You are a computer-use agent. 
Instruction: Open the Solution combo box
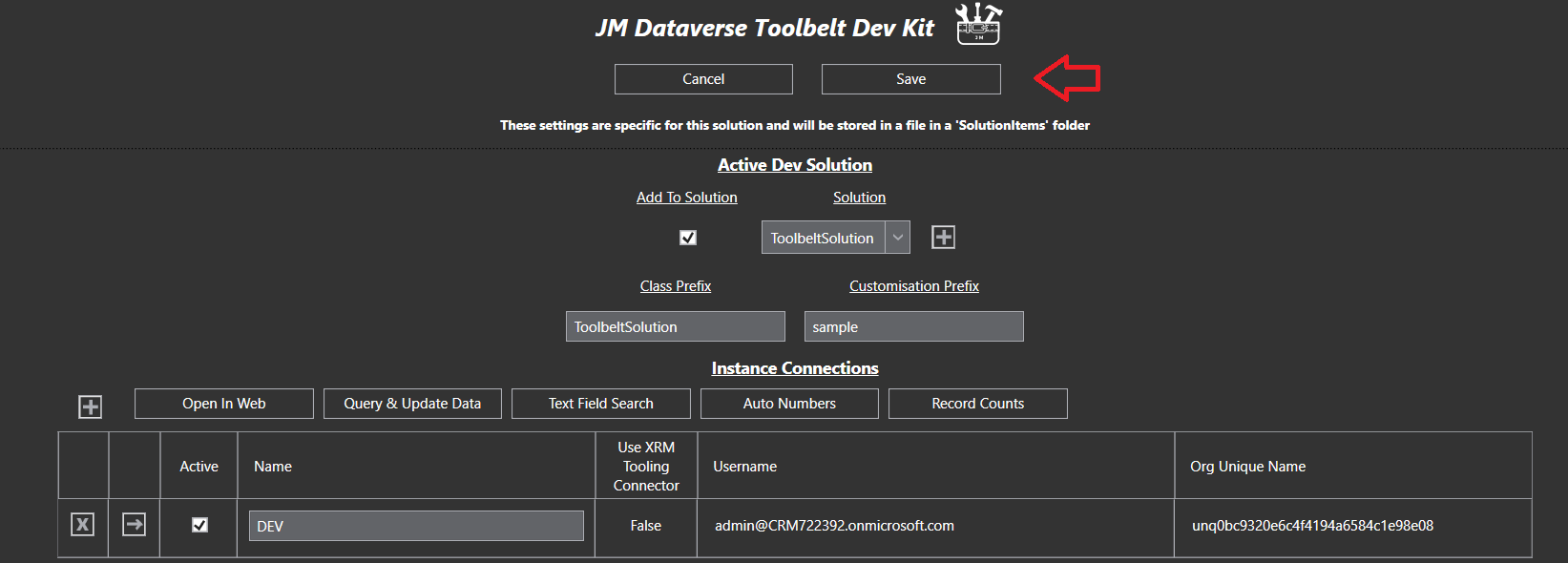tap(823, 238)
